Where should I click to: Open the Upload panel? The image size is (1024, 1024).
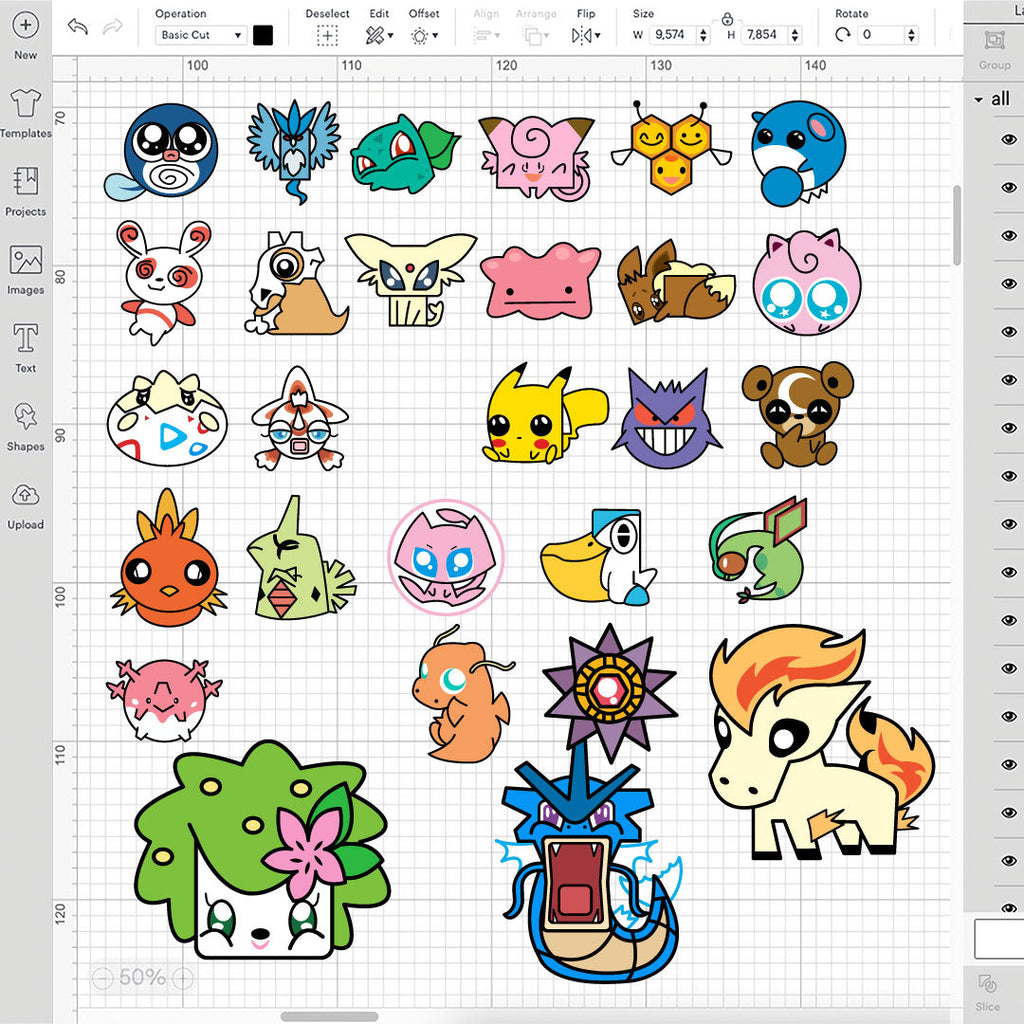click(x=25, y=505)
